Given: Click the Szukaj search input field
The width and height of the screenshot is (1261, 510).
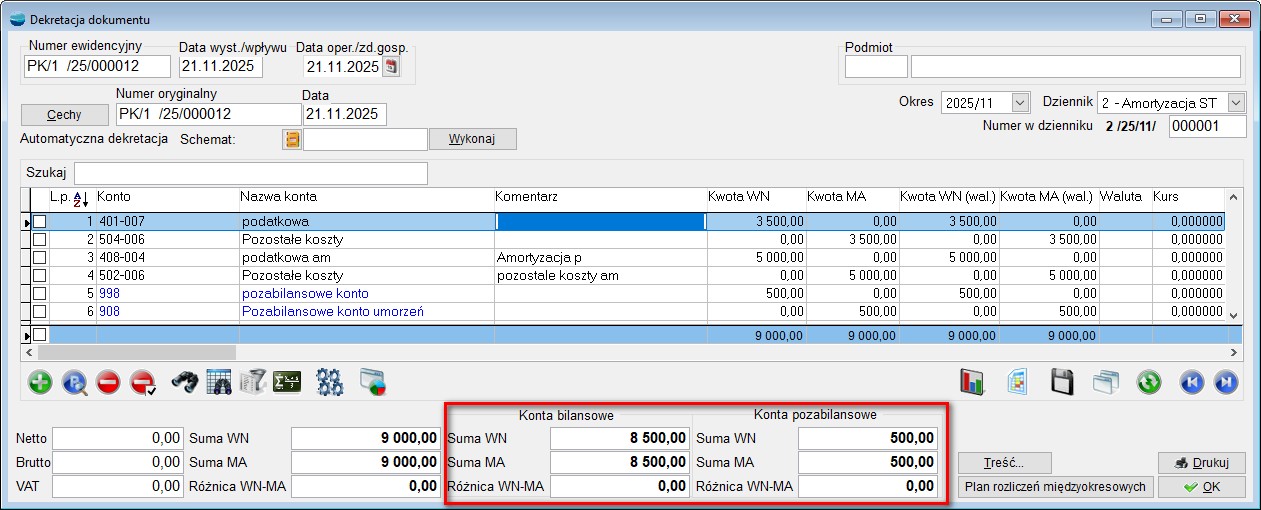Looking at the screenshot, I should click(250, 173).
